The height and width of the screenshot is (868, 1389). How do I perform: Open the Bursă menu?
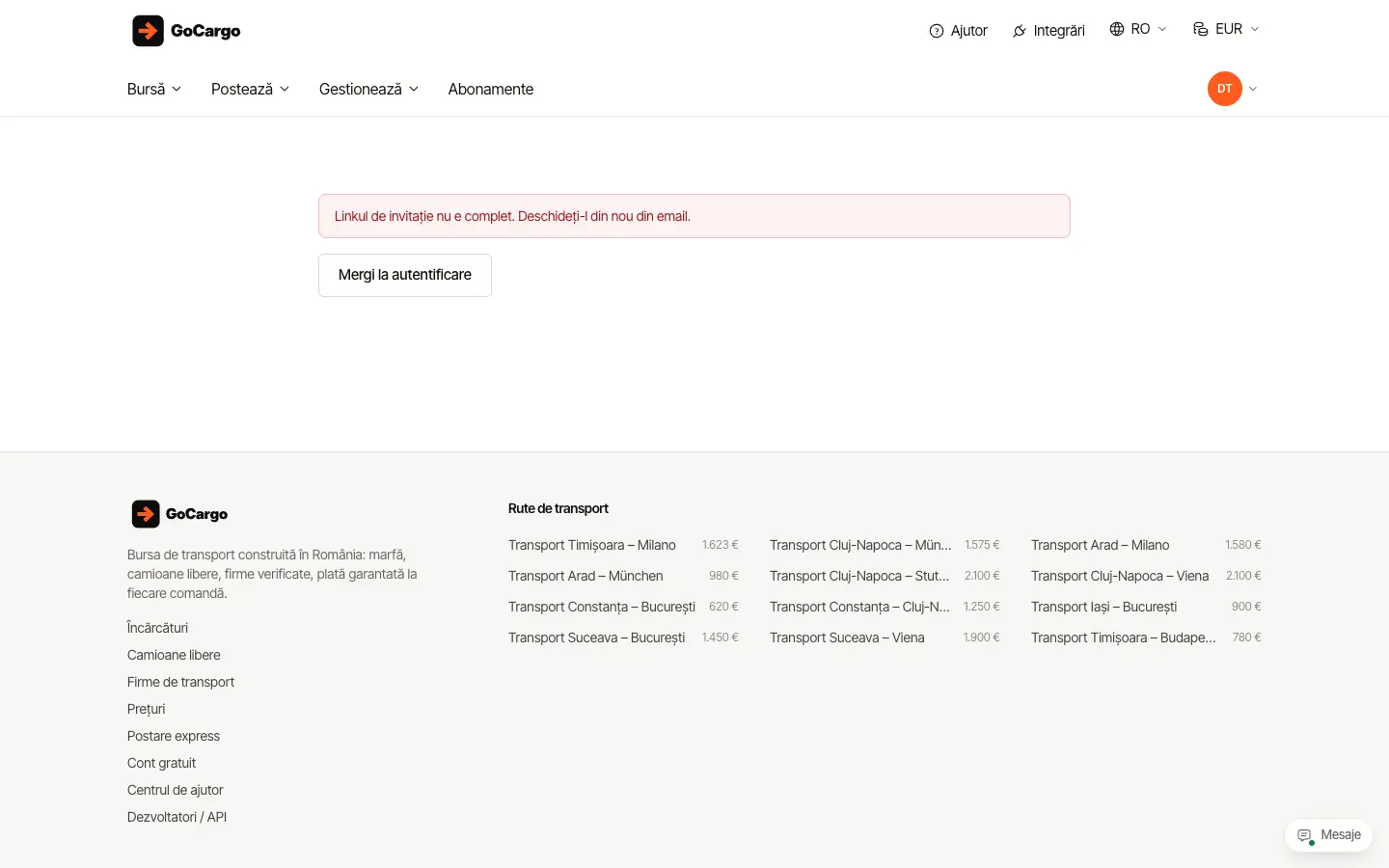[154, 89]
